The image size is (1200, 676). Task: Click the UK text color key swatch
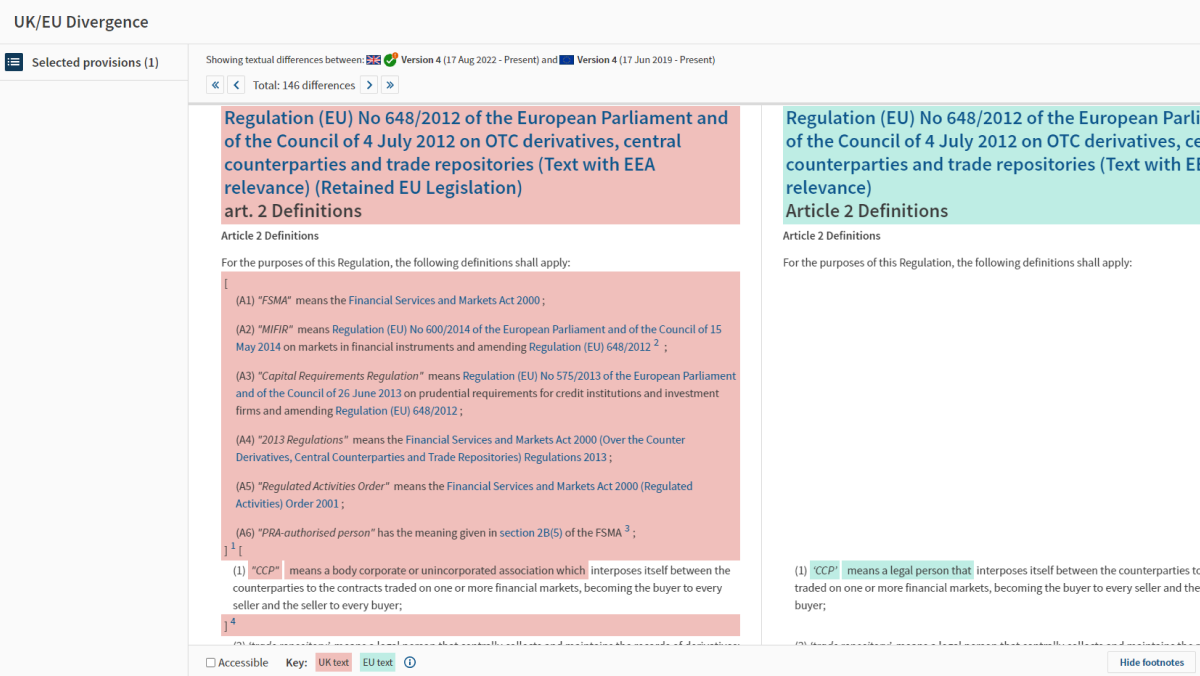click(x=333, y=662)
